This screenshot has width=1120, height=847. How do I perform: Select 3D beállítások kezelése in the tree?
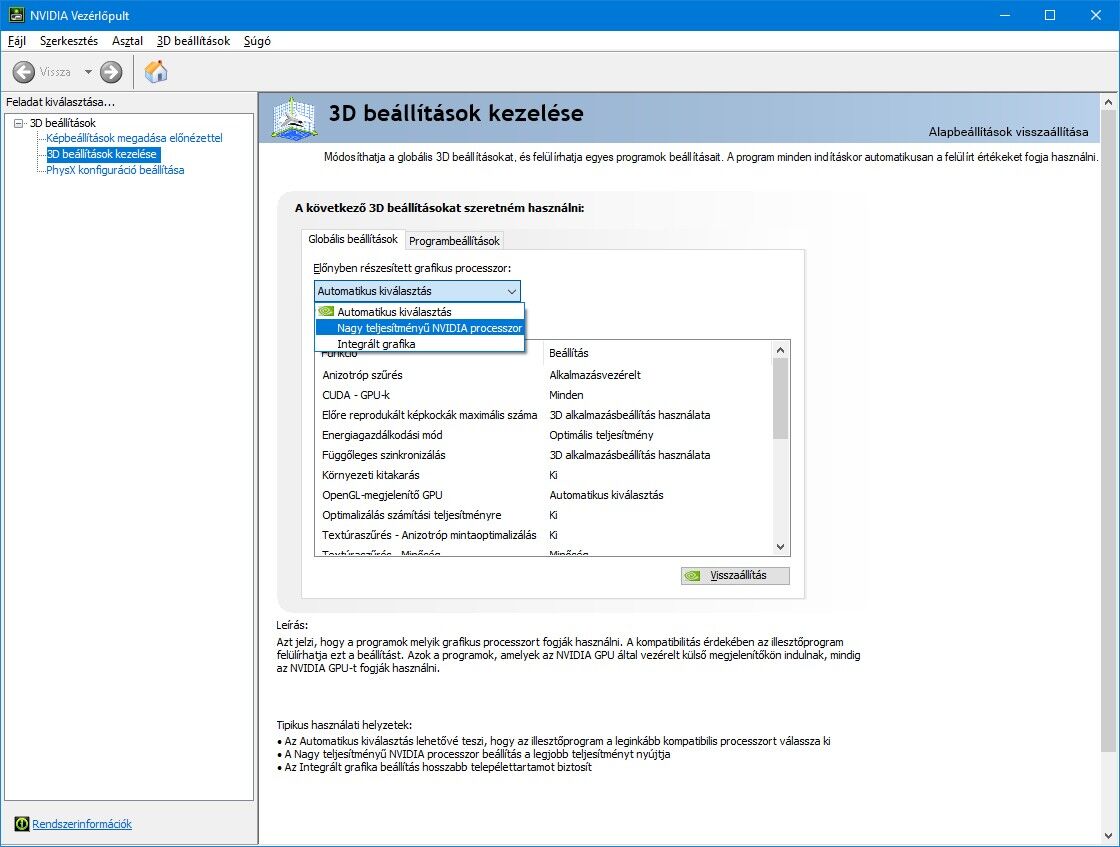coord(101,154)
